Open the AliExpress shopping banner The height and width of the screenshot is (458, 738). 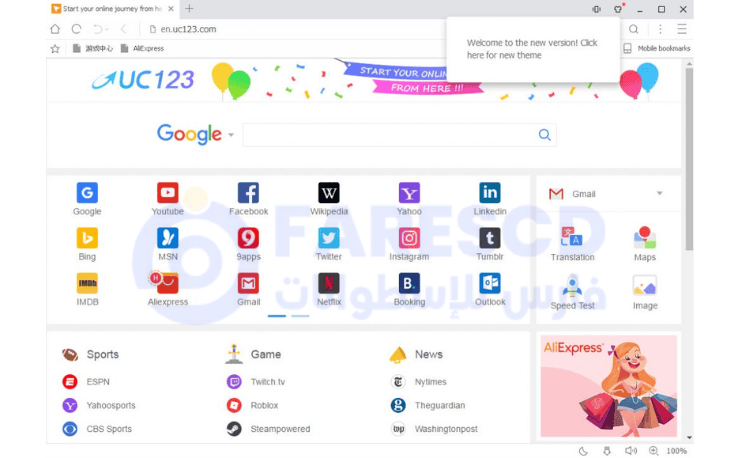tap(609, 386)
